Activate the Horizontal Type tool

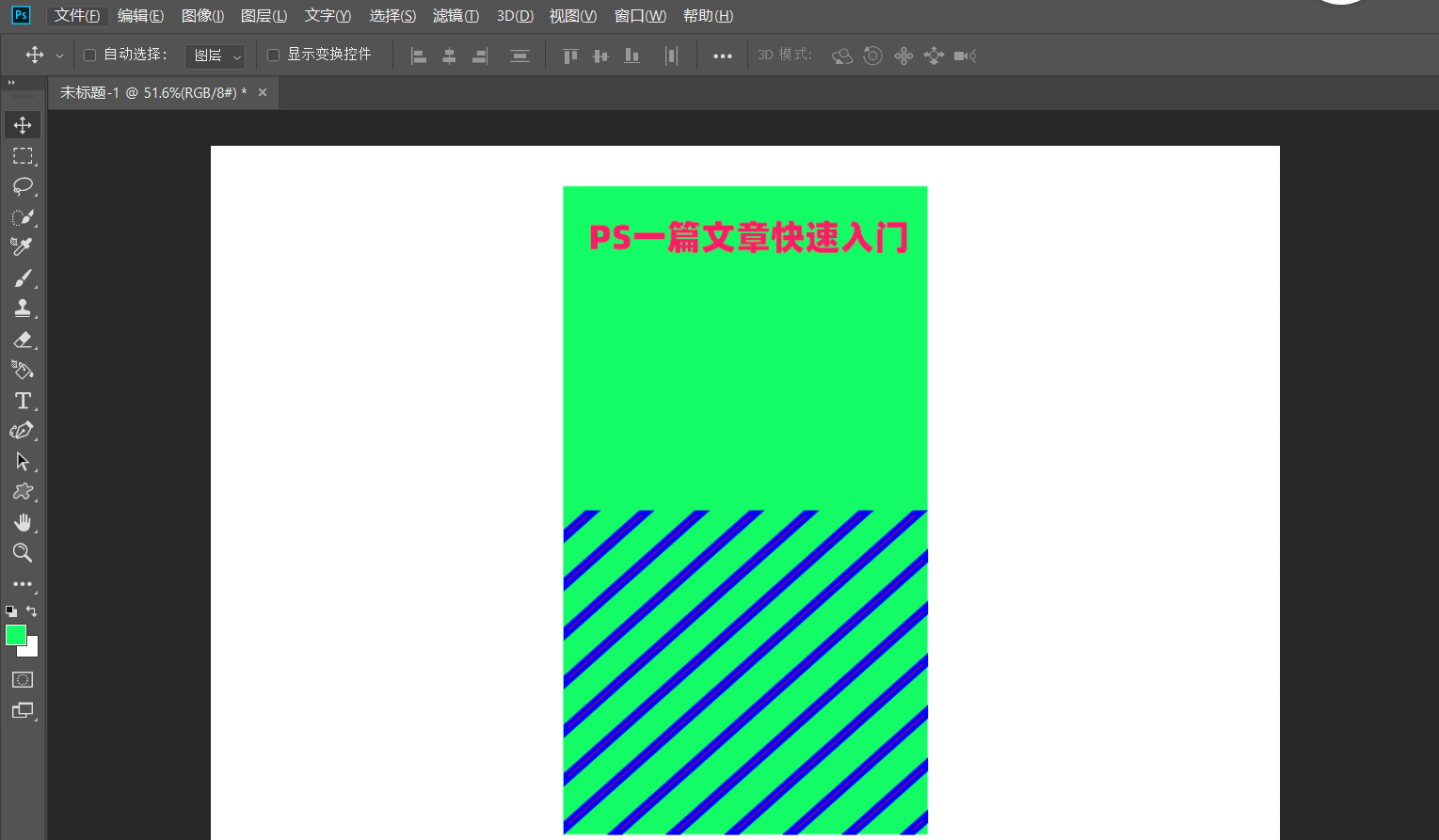point(23,401)
